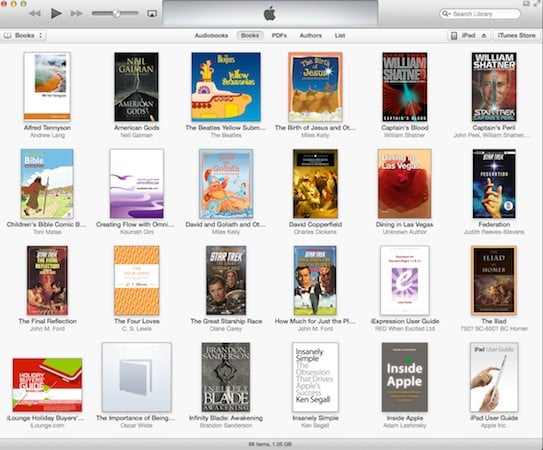Select the Dining in Las Vegas cover

[404, 183]
